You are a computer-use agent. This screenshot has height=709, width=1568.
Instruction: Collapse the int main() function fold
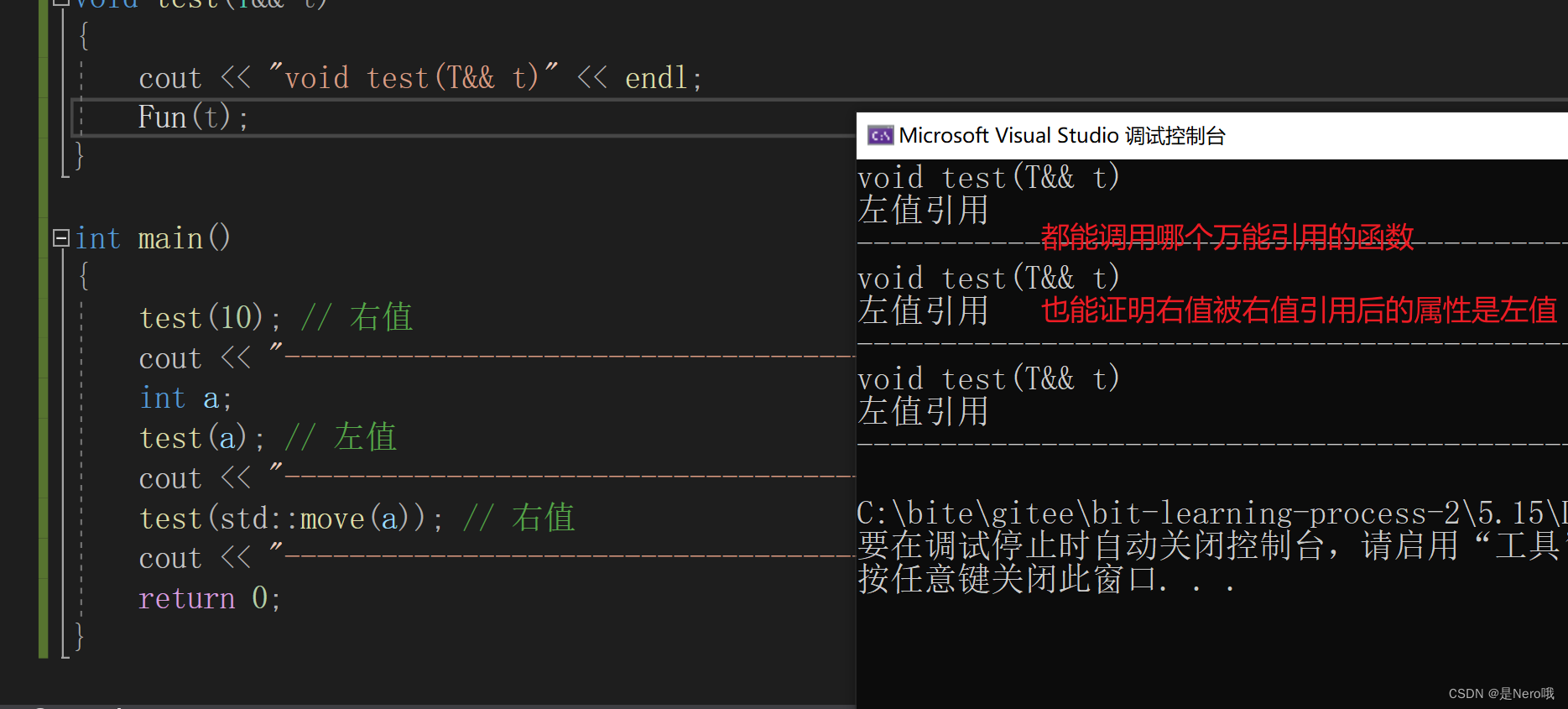tap(60, 238)
